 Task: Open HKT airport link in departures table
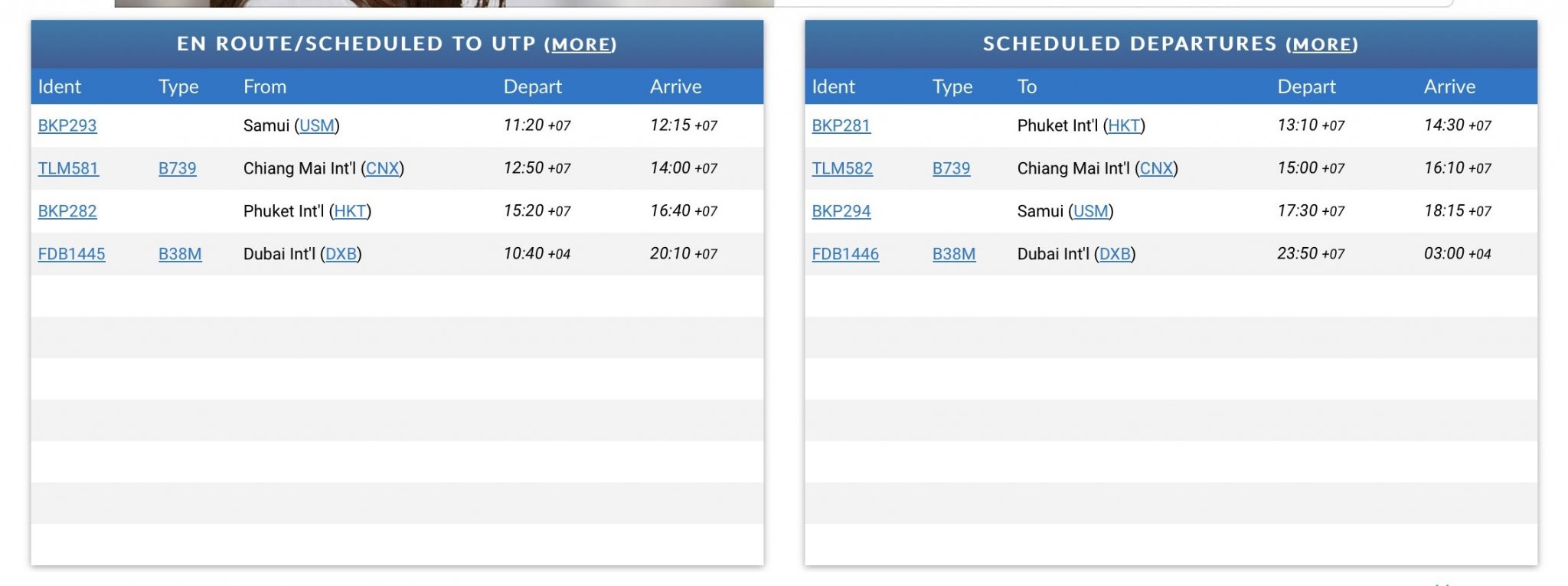click(x=1124, y=125)
